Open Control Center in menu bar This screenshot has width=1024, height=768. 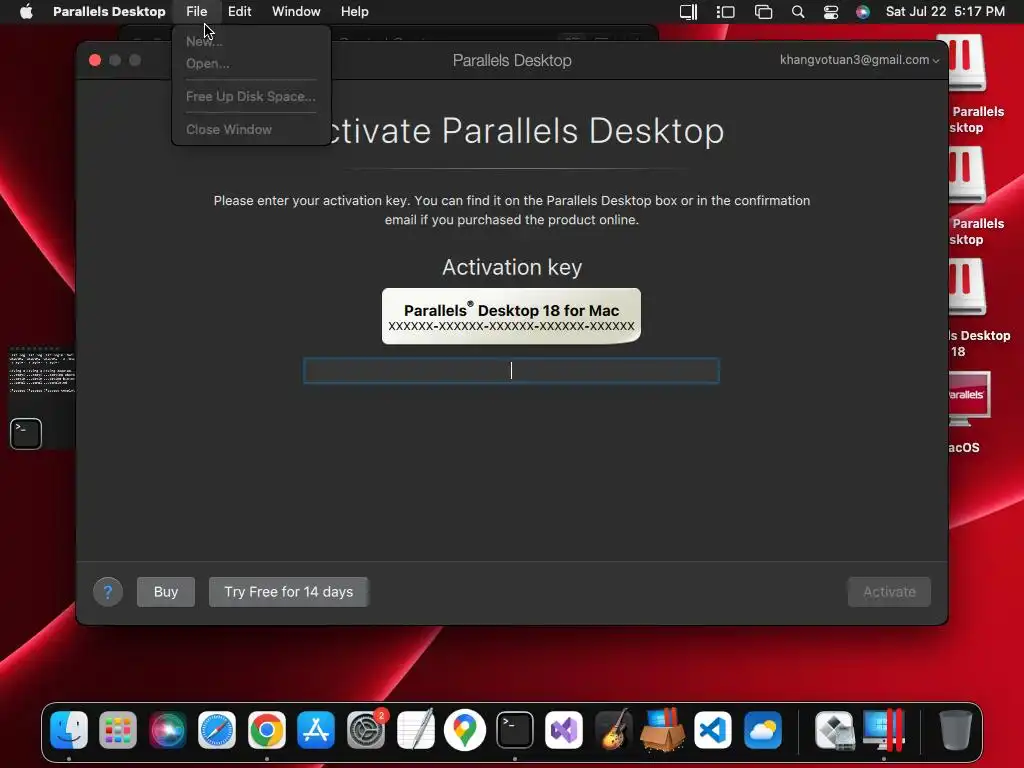(831, 12)
